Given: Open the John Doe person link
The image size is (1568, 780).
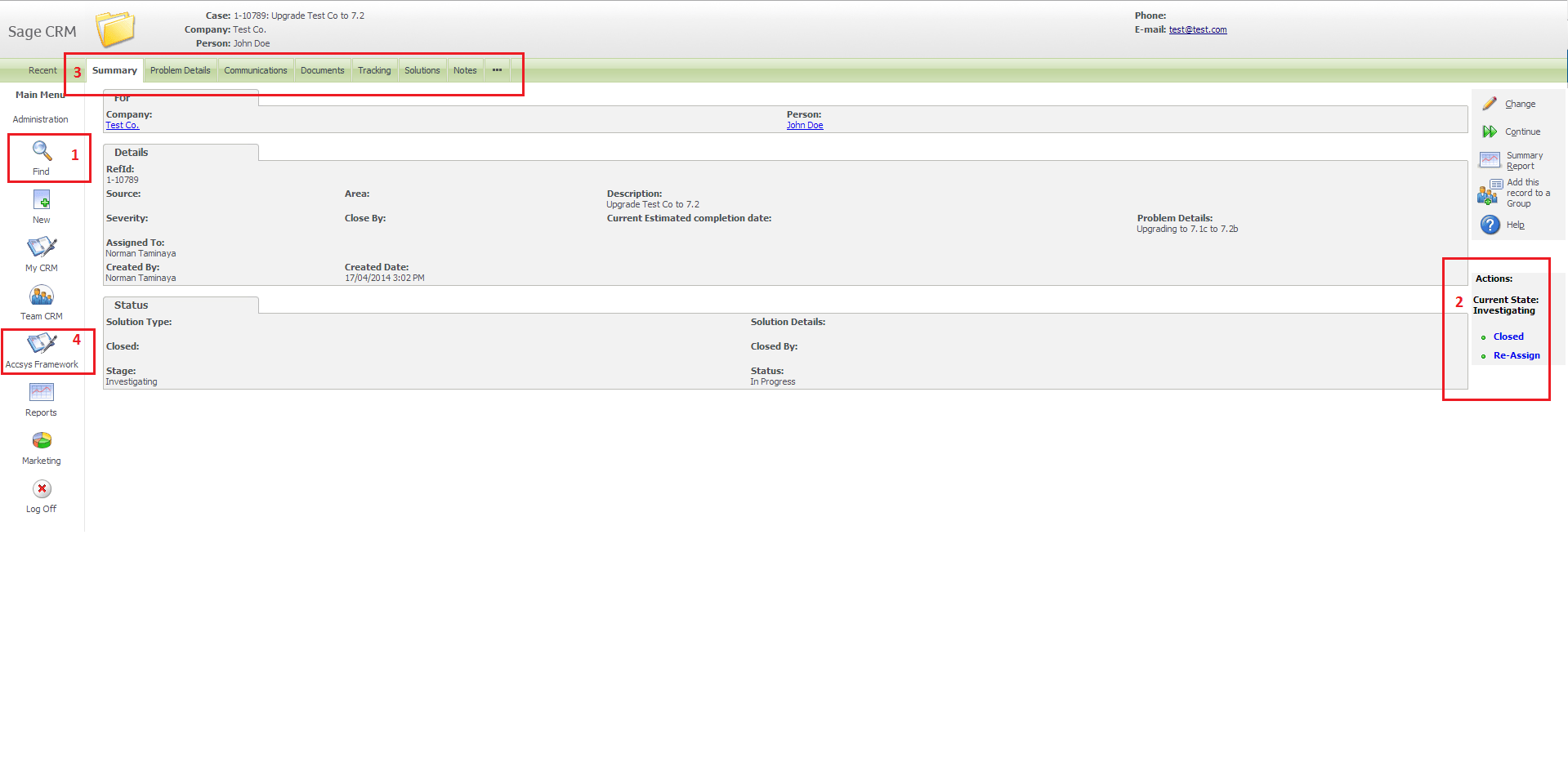Looking at the screenshot, I should 805,126.
